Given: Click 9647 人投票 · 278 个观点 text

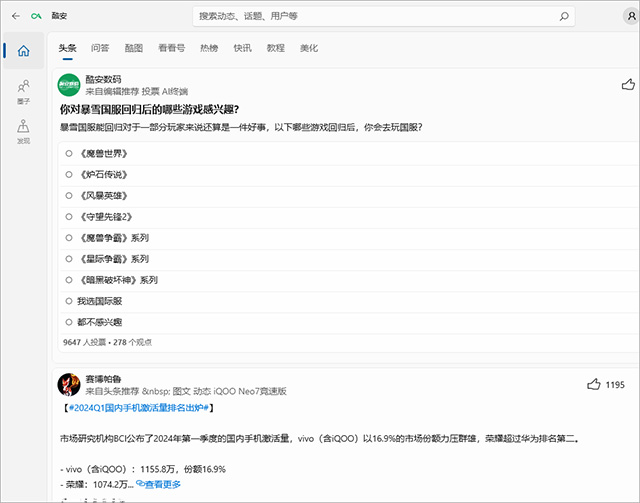Looking at the screenshot, I should [x=107, y=342].
